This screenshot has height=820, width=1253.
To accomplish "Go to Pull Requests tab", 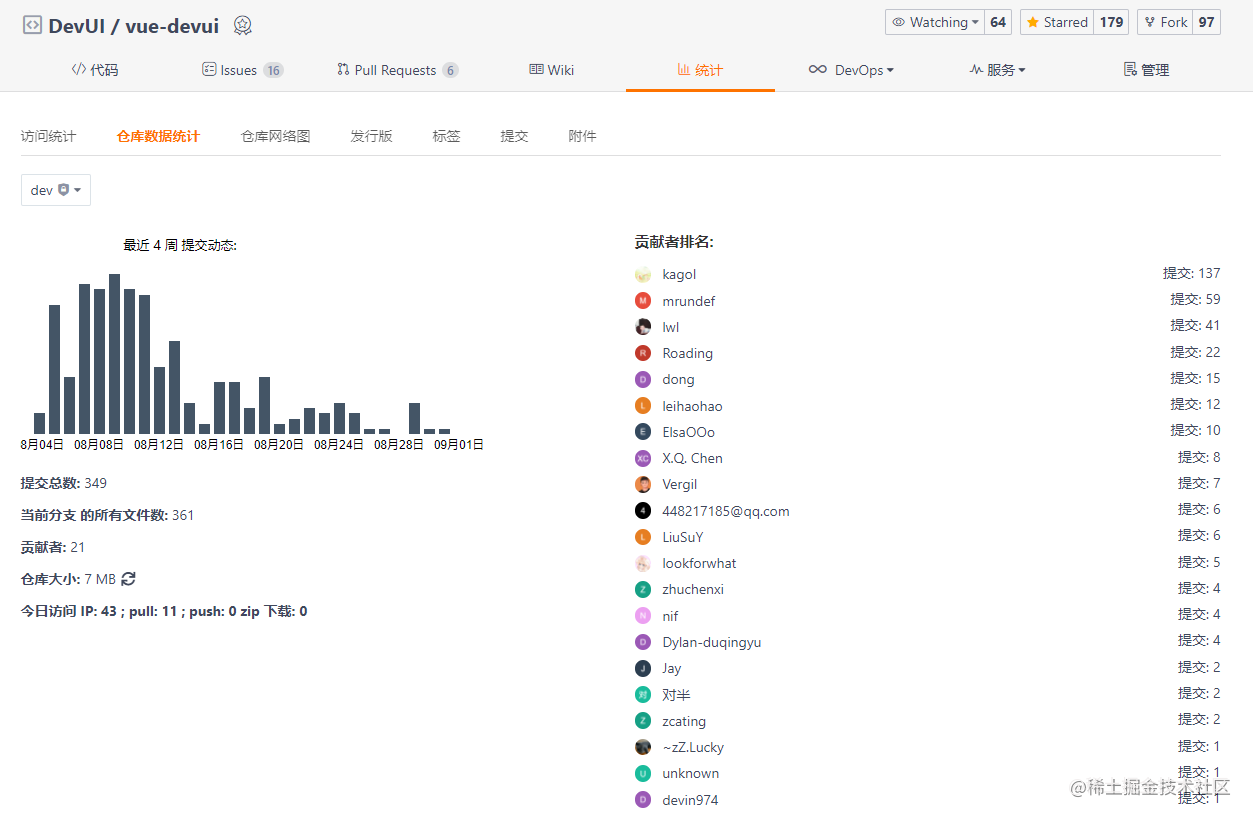I will (x=397, y=70).
